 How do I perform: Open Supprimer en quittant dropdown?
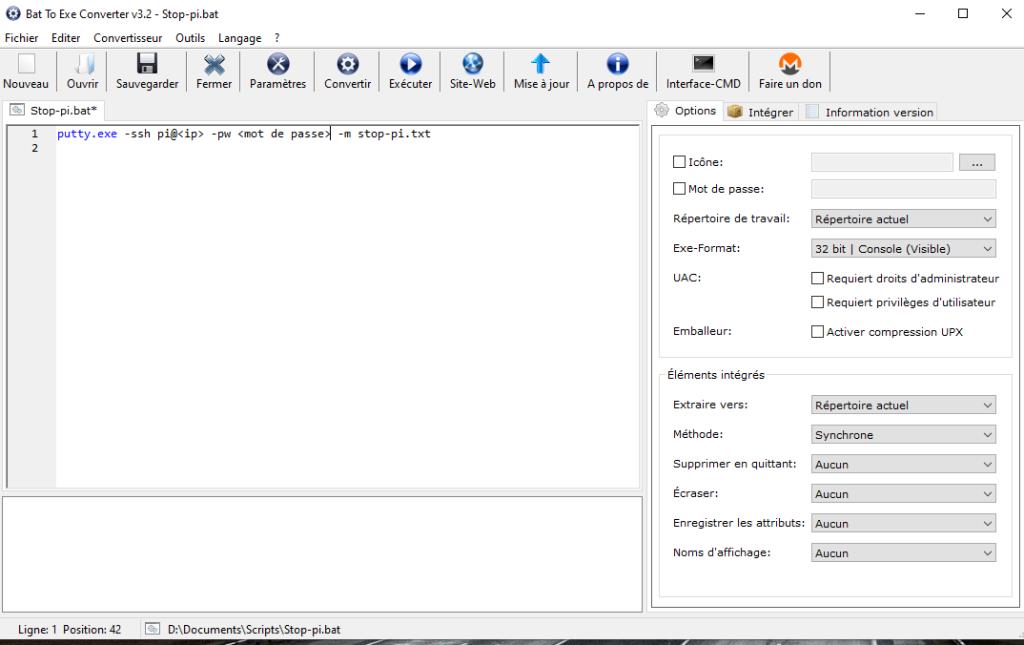tap(903, 464)
